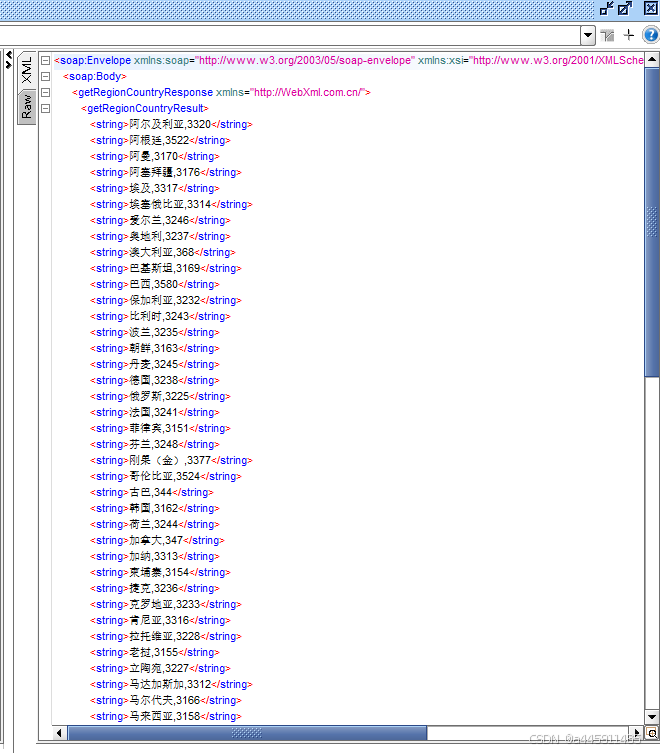Switch to the Raw view tab
This screenshot has height=753, width=660.
pyautogui.click(x=26, y=106)
